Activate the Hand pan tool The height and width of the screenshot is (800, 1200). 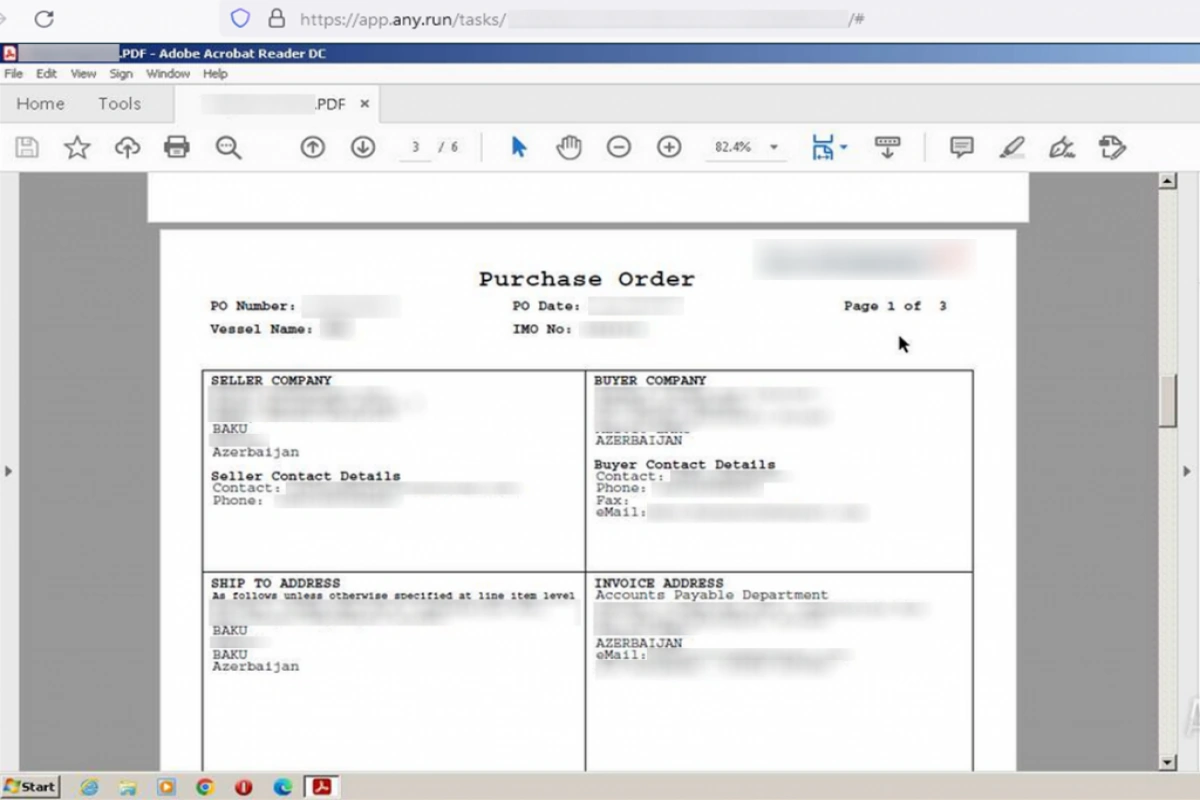(x=569, y=148)
